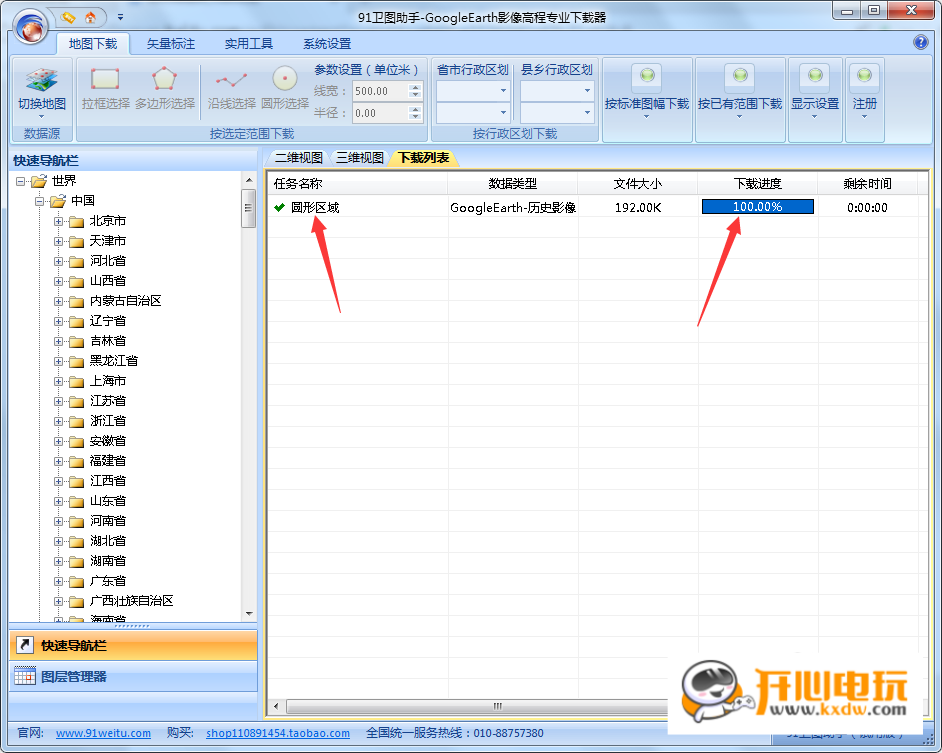Image resolution: width=942 pixels, height=753 pixels.
Task: Click the help question mark icon
Action: pos(922,43)
